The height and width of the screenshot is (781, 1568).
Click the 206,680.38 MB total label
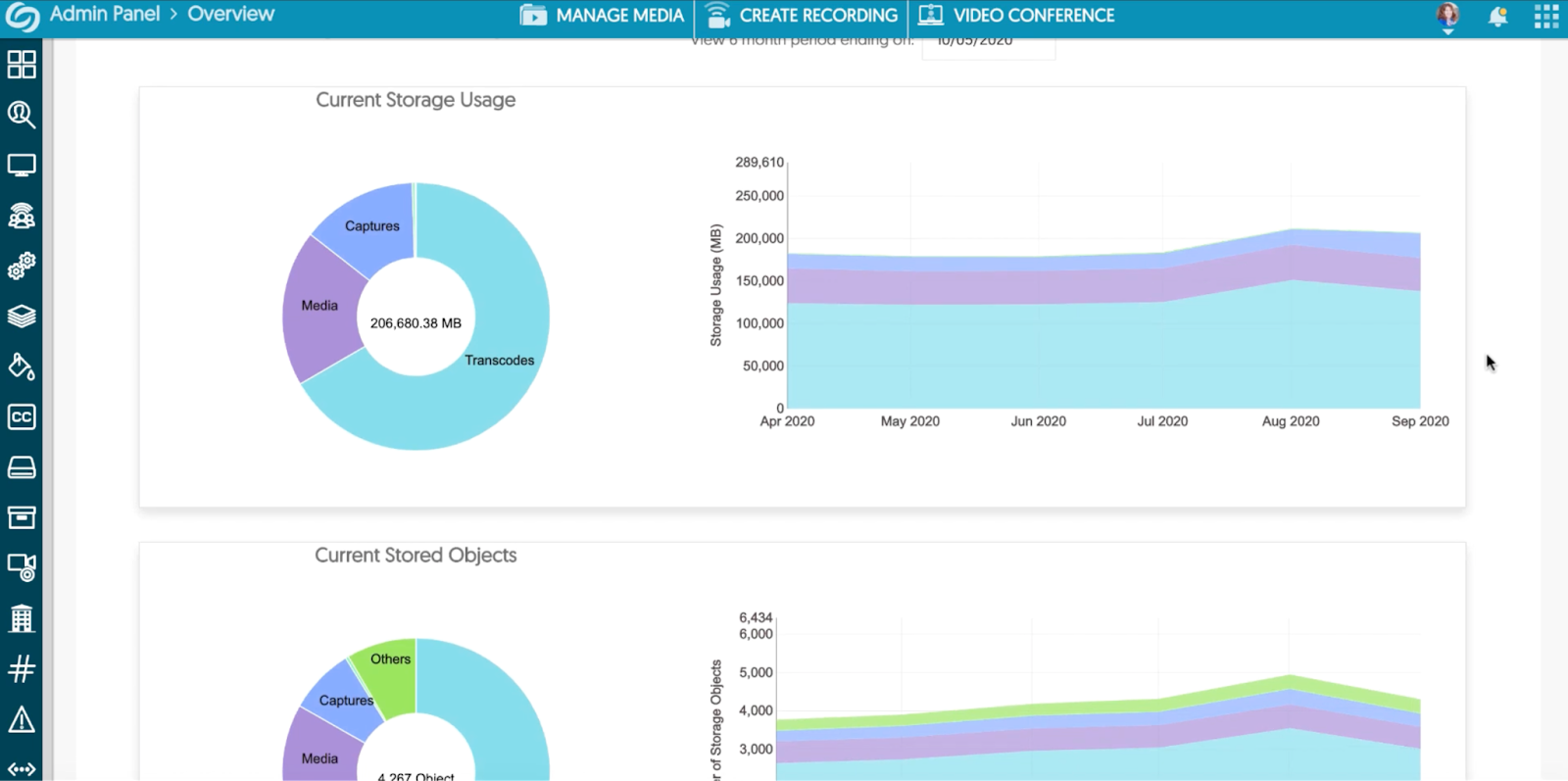pos(416,323)
